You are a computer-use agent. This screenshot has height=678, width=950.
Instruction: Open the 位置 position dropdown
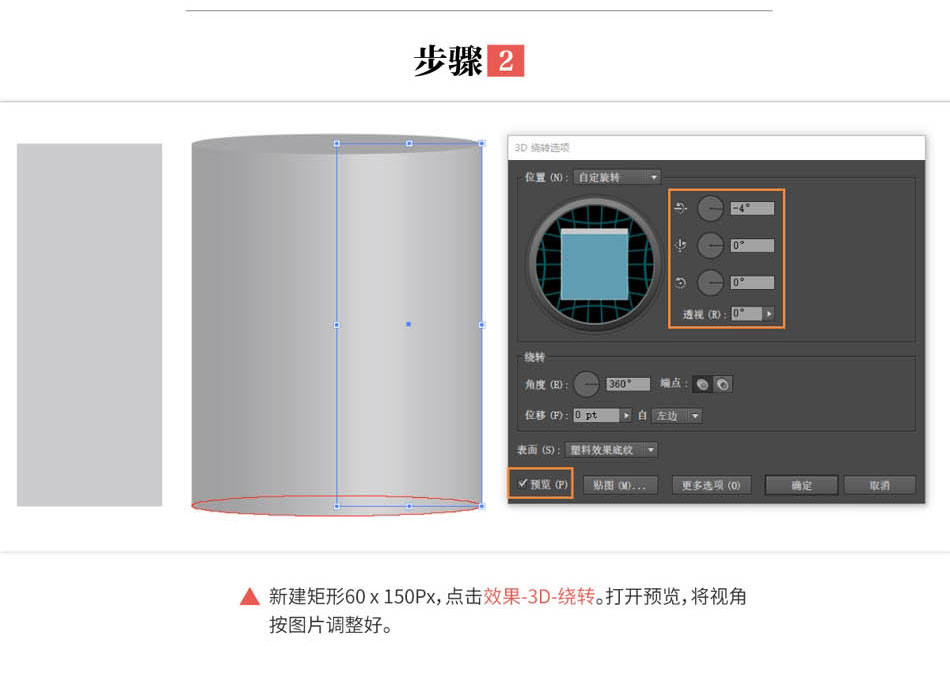pyautogui.click(x=617, y=178)
